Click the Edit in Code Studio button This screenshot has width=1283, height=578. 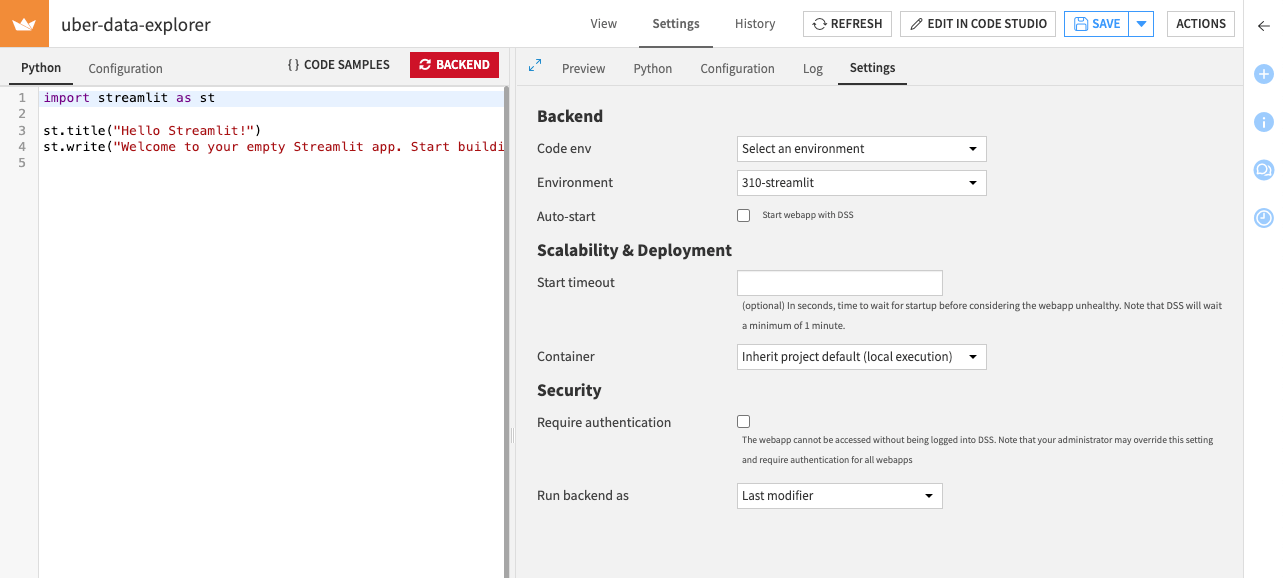click(977, 24)
